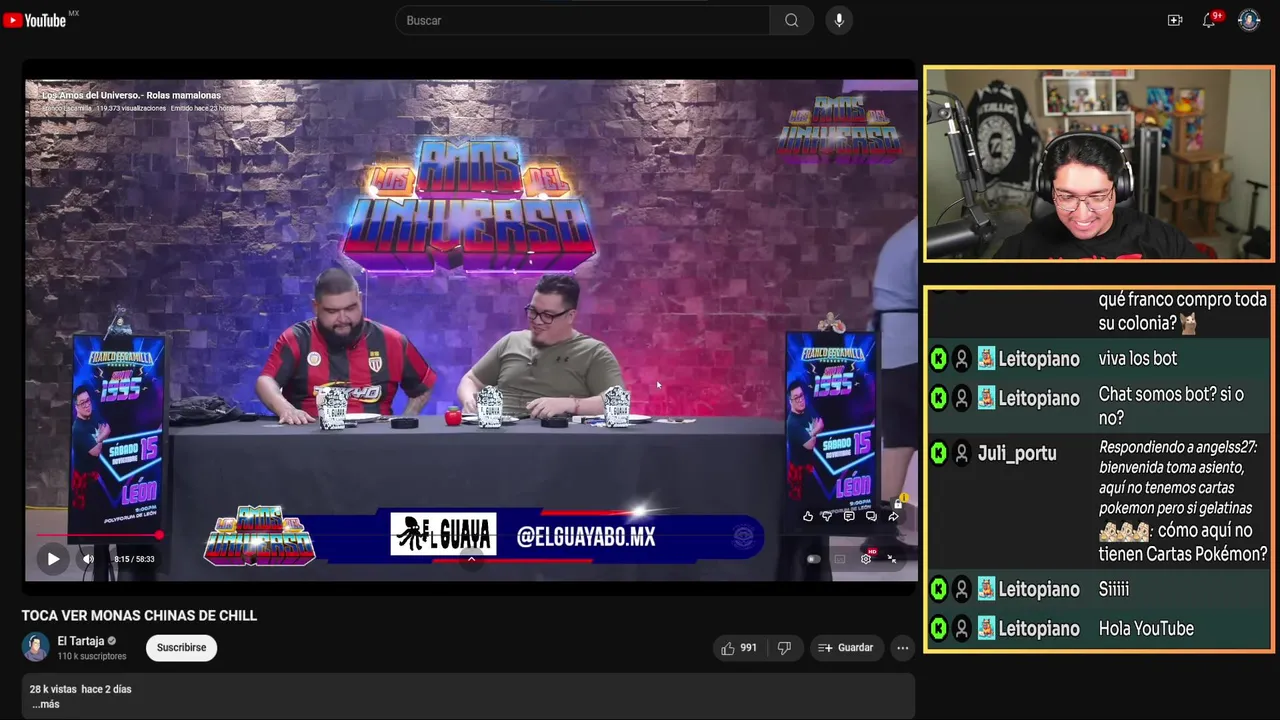Mute the video with speaker icon
Image resolution: width=1280 pixels, height=720 pixels.
click(88, 559)
